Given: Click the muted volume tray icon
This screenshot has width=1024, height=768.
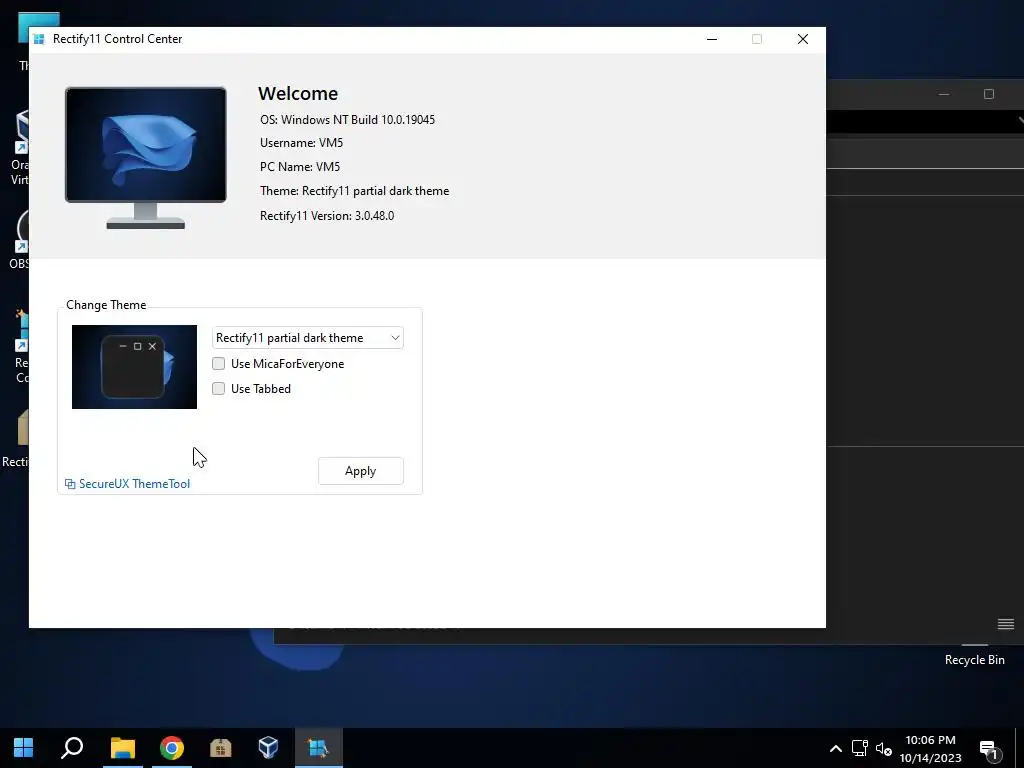Looking at the screenshot, I should tap(884, 749).
